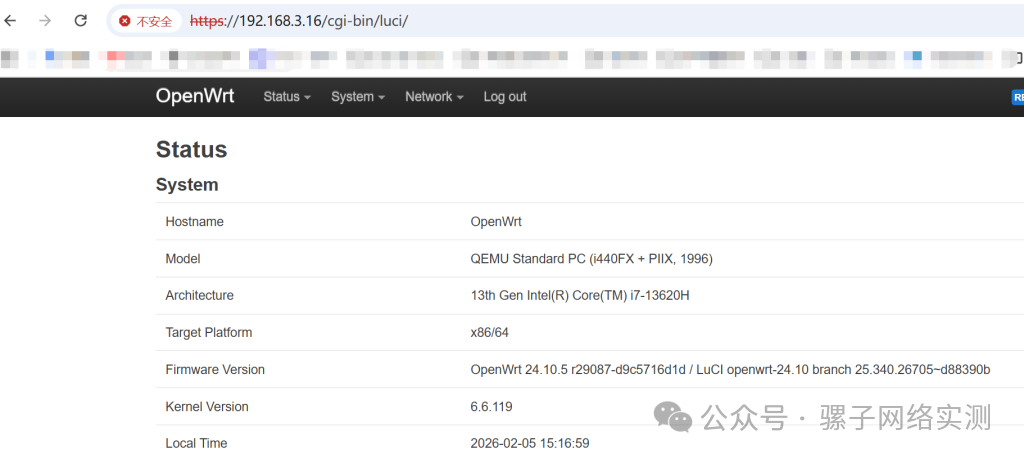
Task: Select the Hostname row label
Action: 195,222
